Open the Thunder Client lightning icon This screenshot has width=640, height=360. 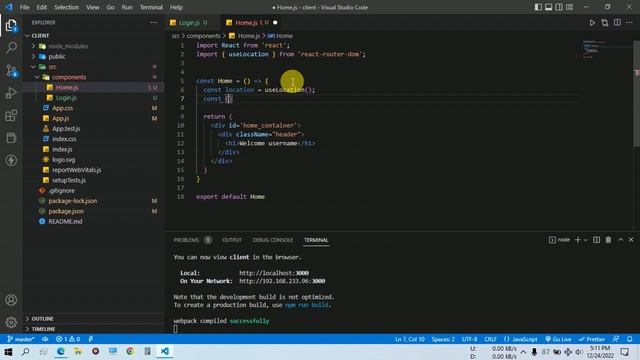(11, 160)
